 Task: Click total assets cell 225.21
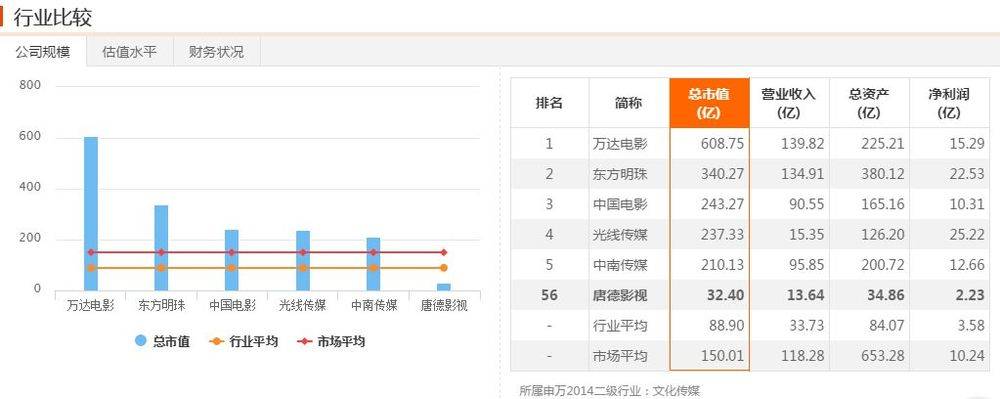[882, 143]
